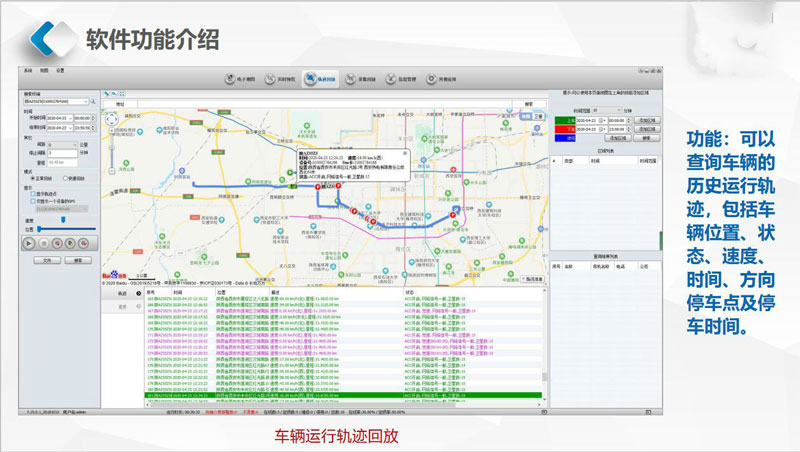800x452 pixels.
Task: Open the 系统 menu
Action: pos(29,70)
